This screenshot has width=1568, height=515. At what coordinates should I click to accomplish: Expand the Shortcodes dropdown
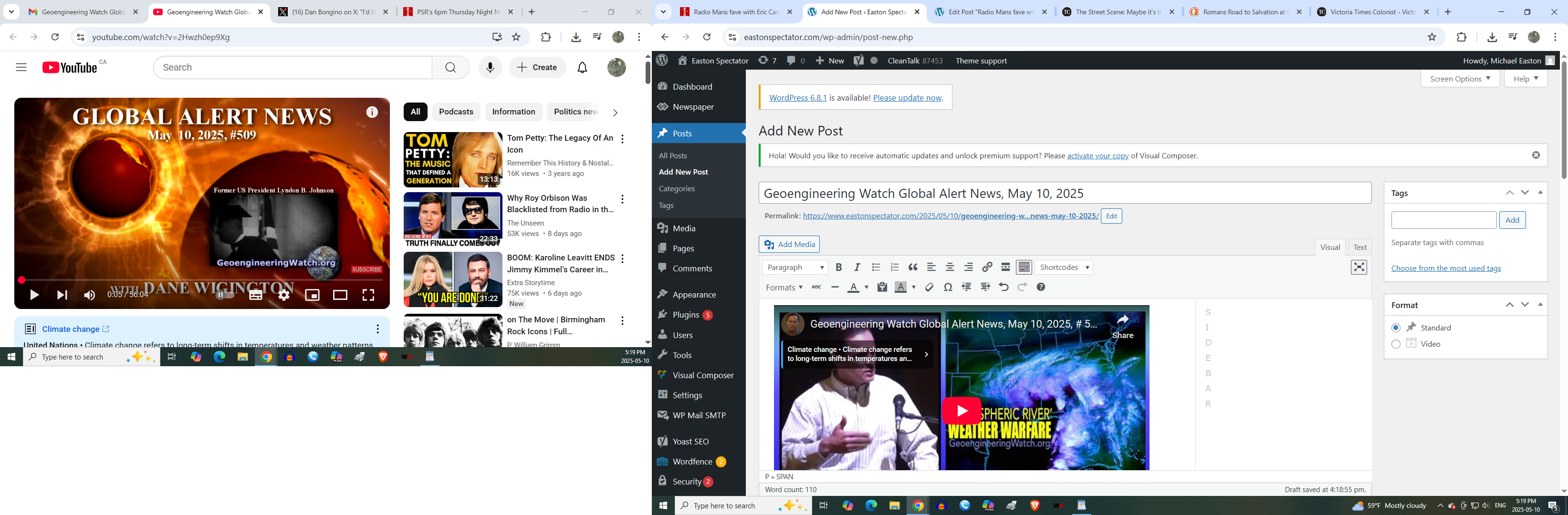point(1064,268)
